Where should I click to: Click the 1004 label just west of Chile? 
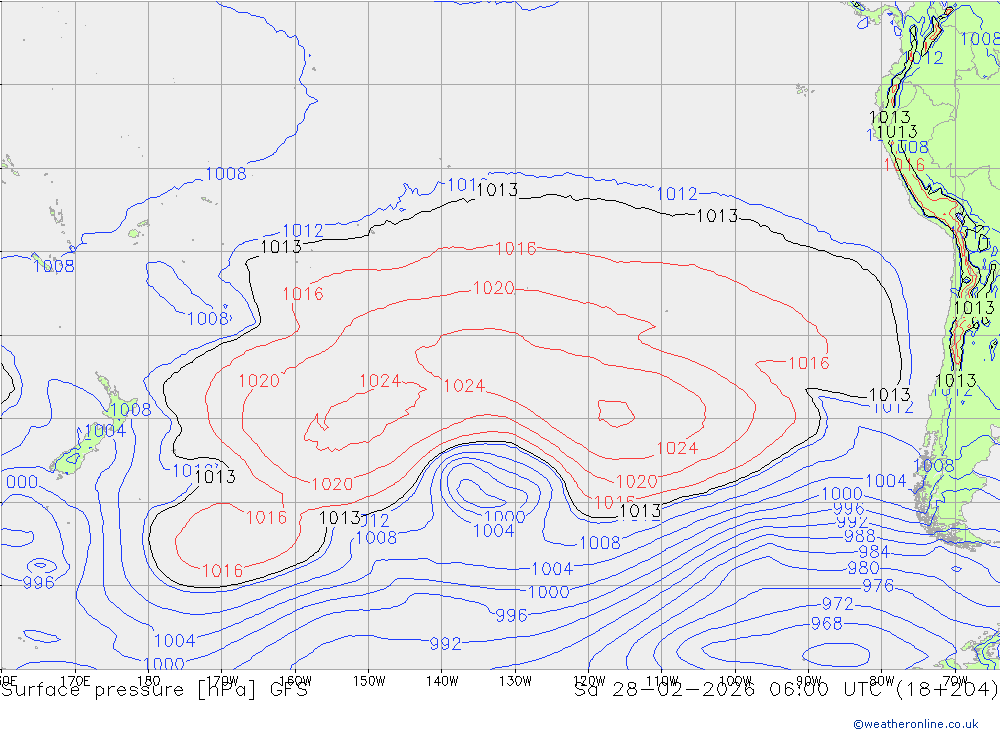pyautogui.click(x=886, y=480)
